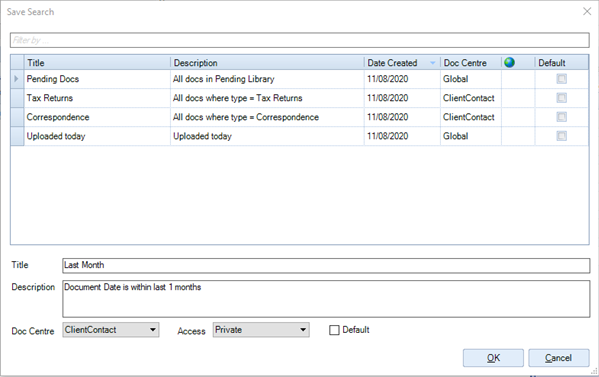
Task: Click into the Filter by field
Action: coord(300,40)
